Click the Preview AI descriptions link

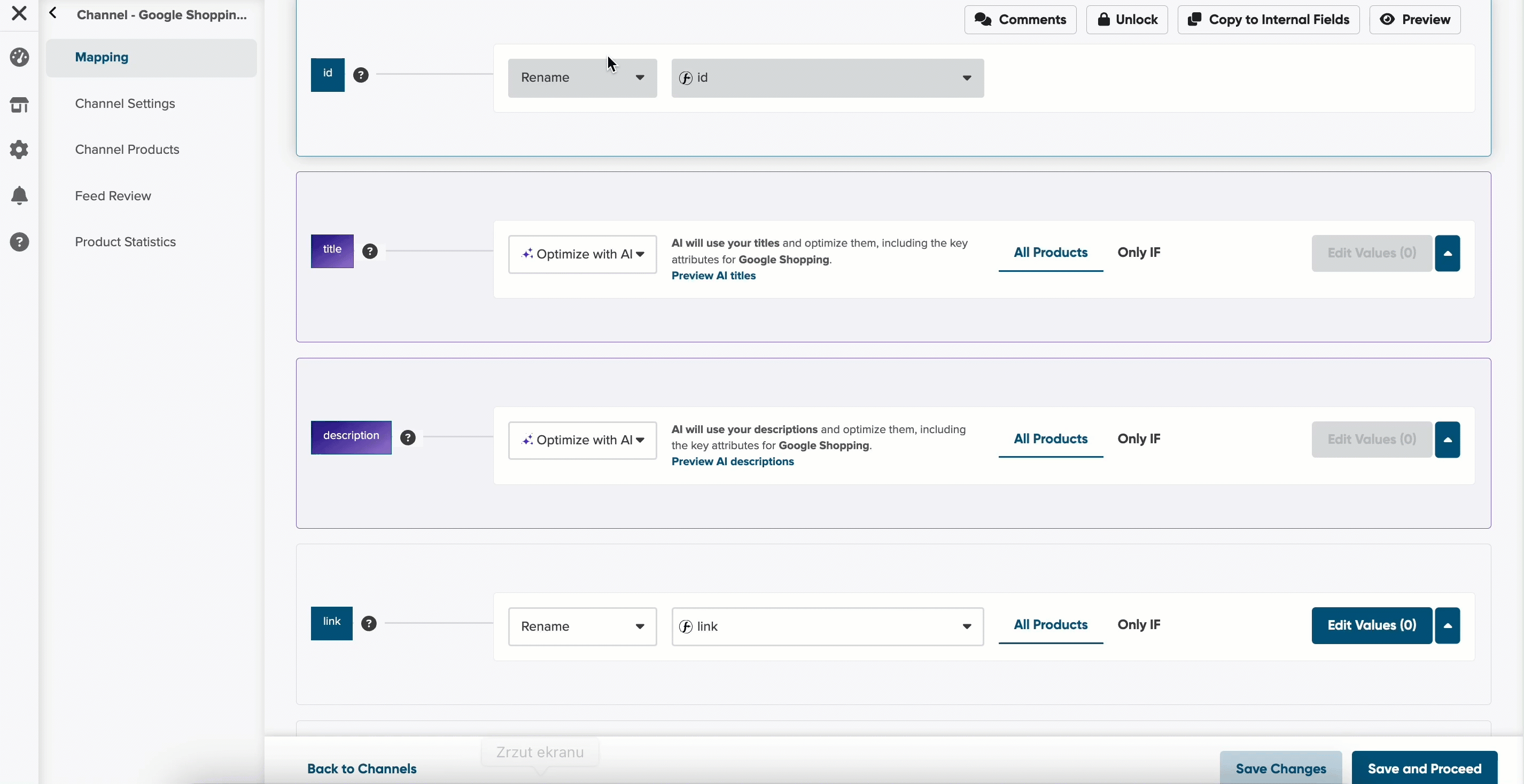[x=733, y=461]
